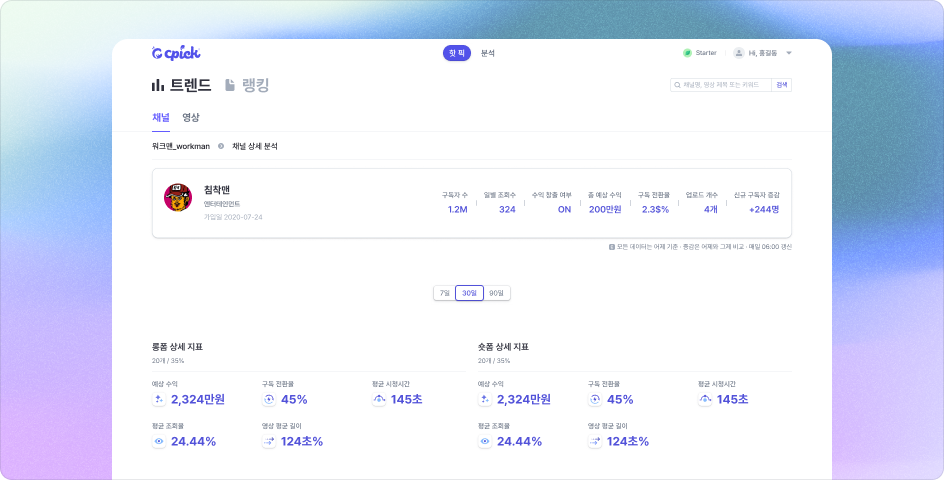
Task: Click the ON monetization status value
Action: coord(564,209)
